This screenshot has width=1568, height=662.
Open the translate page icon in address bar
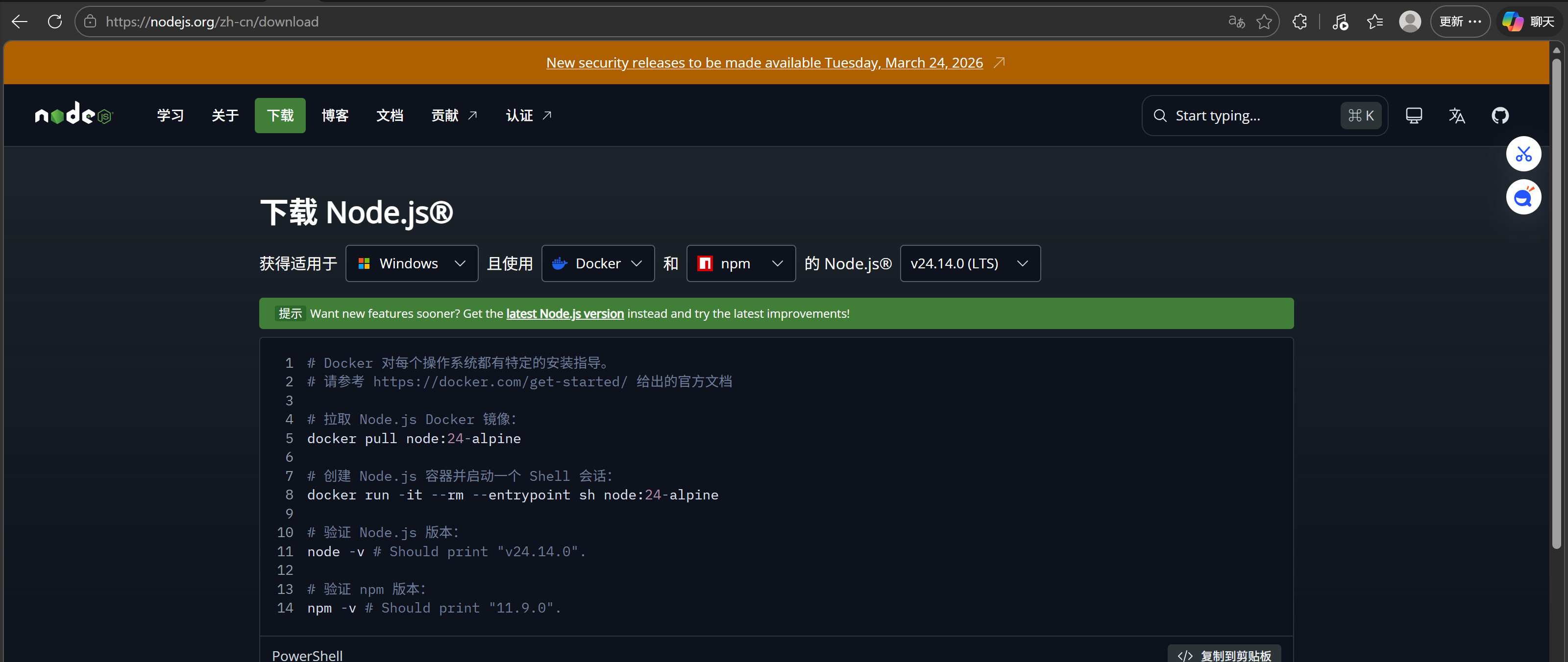(x=1236, y=22)
